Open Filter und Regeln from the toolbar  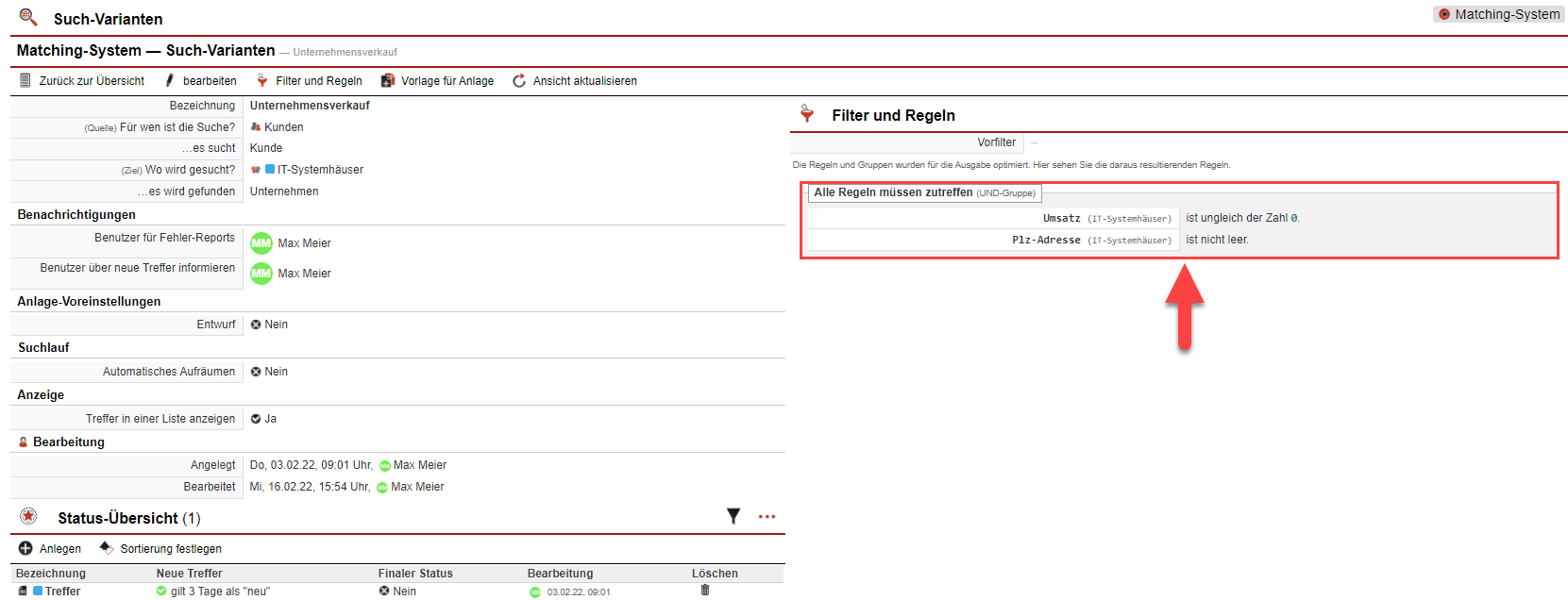coord(310,81)
